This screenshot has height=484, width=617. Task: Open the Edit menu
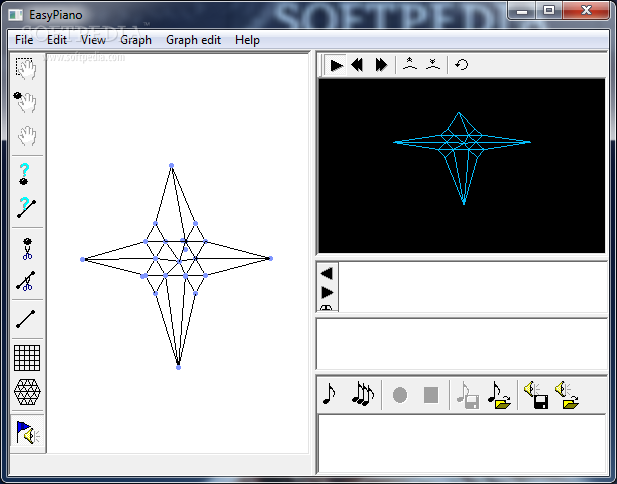coord(57,40)
